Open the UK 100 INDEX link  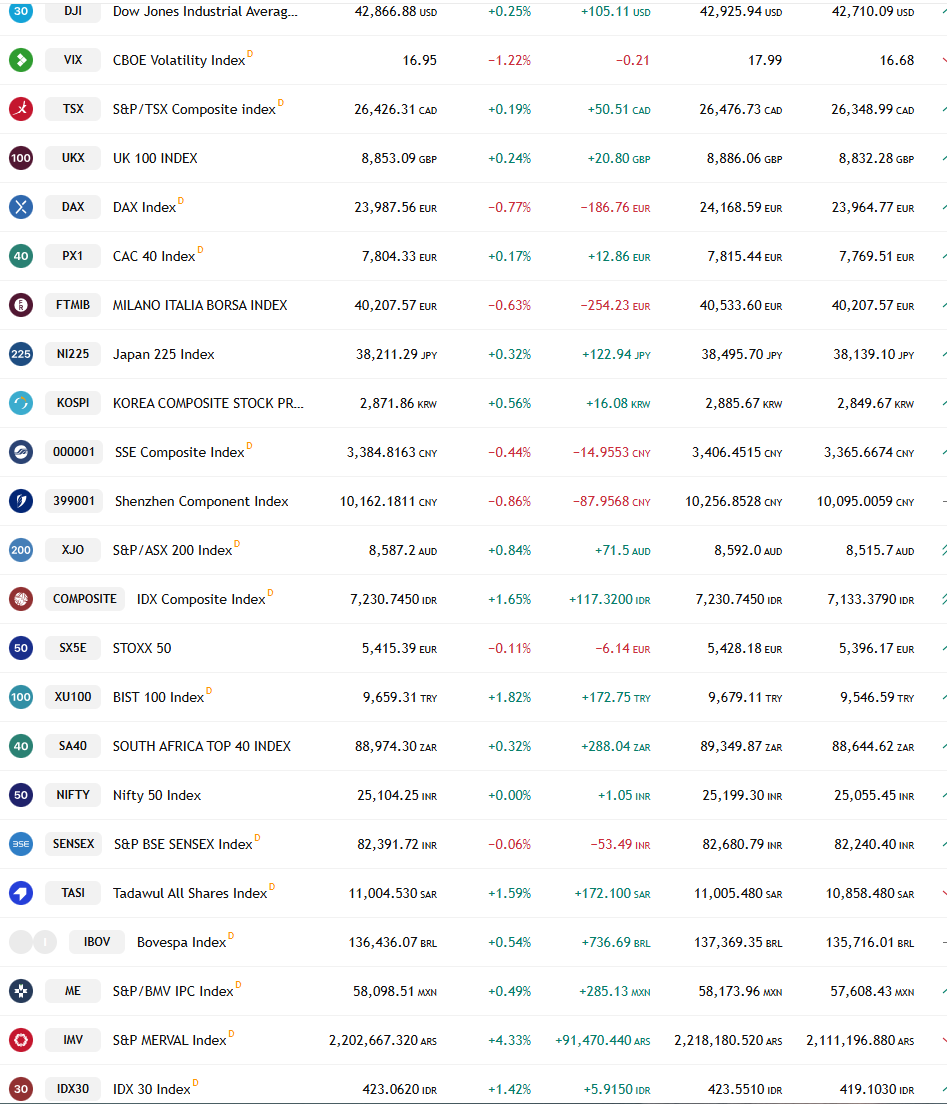[x=155, y=158]
